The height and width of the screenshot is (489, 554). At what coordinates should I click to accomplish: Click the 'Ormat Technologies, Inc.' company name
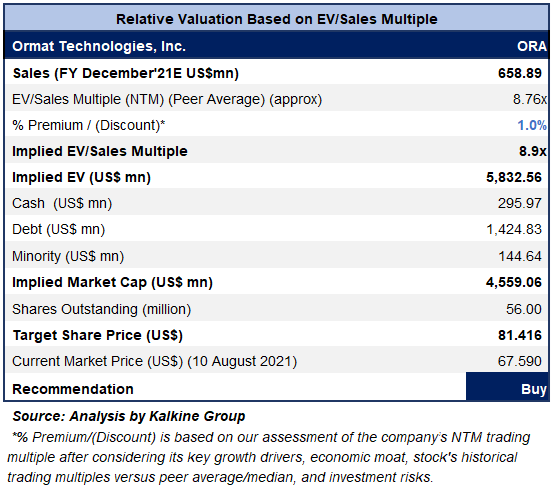[x=99, y=46]
